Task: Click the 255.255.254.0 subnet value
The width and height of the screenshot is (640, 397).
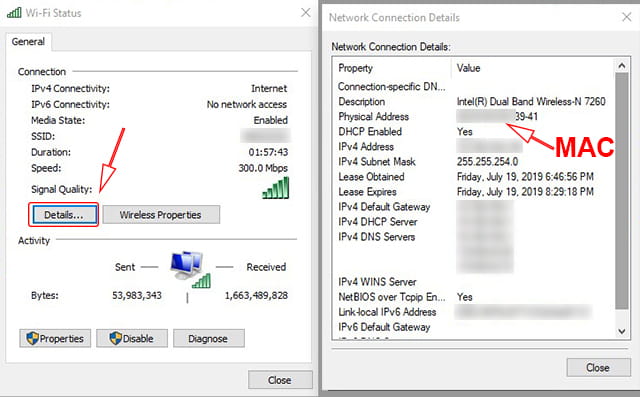Action: 487,162
